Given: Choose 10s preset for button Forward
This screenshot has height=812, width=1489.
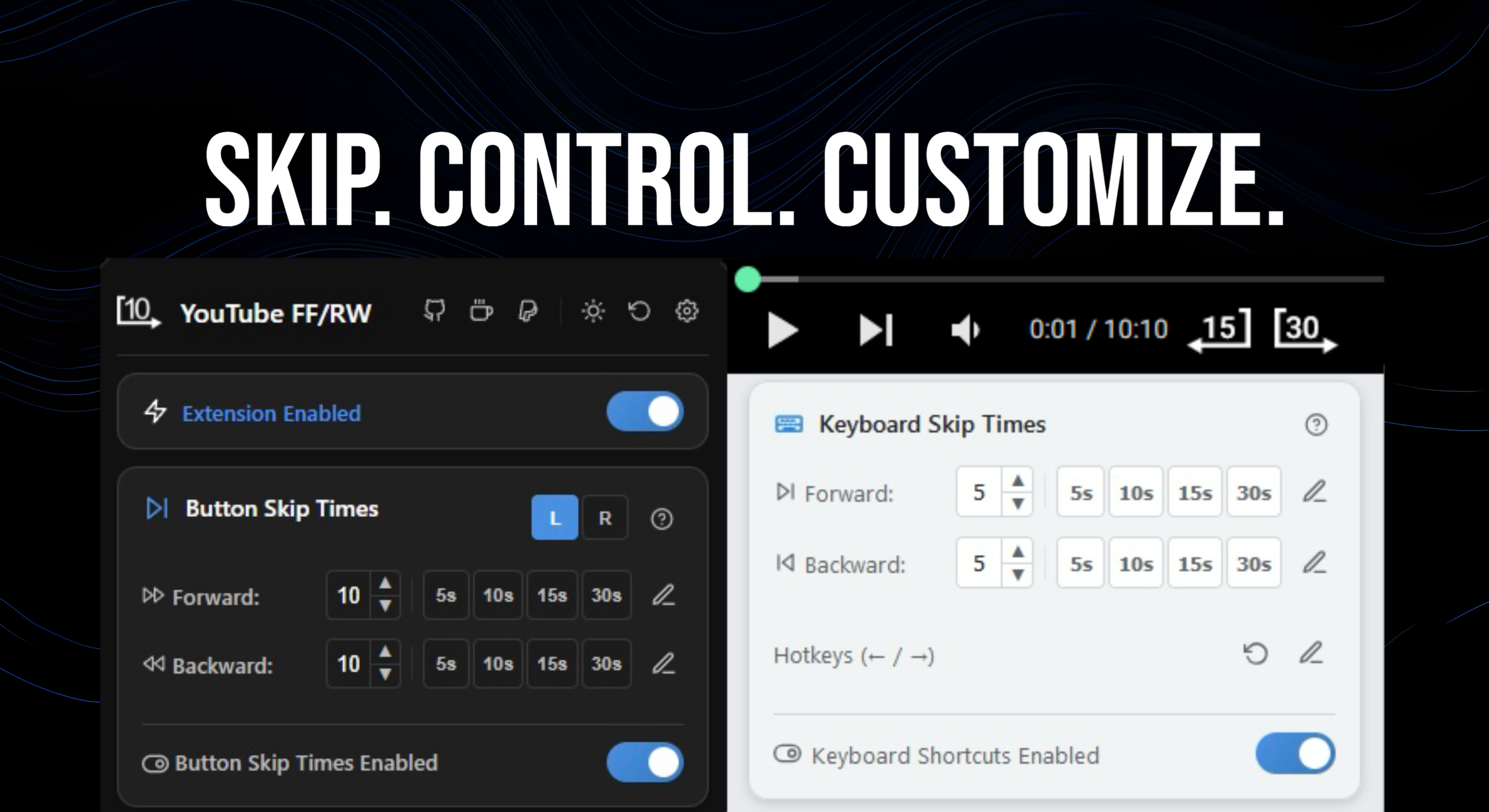Looking at the screenshot, I should (x=498, y=595).
